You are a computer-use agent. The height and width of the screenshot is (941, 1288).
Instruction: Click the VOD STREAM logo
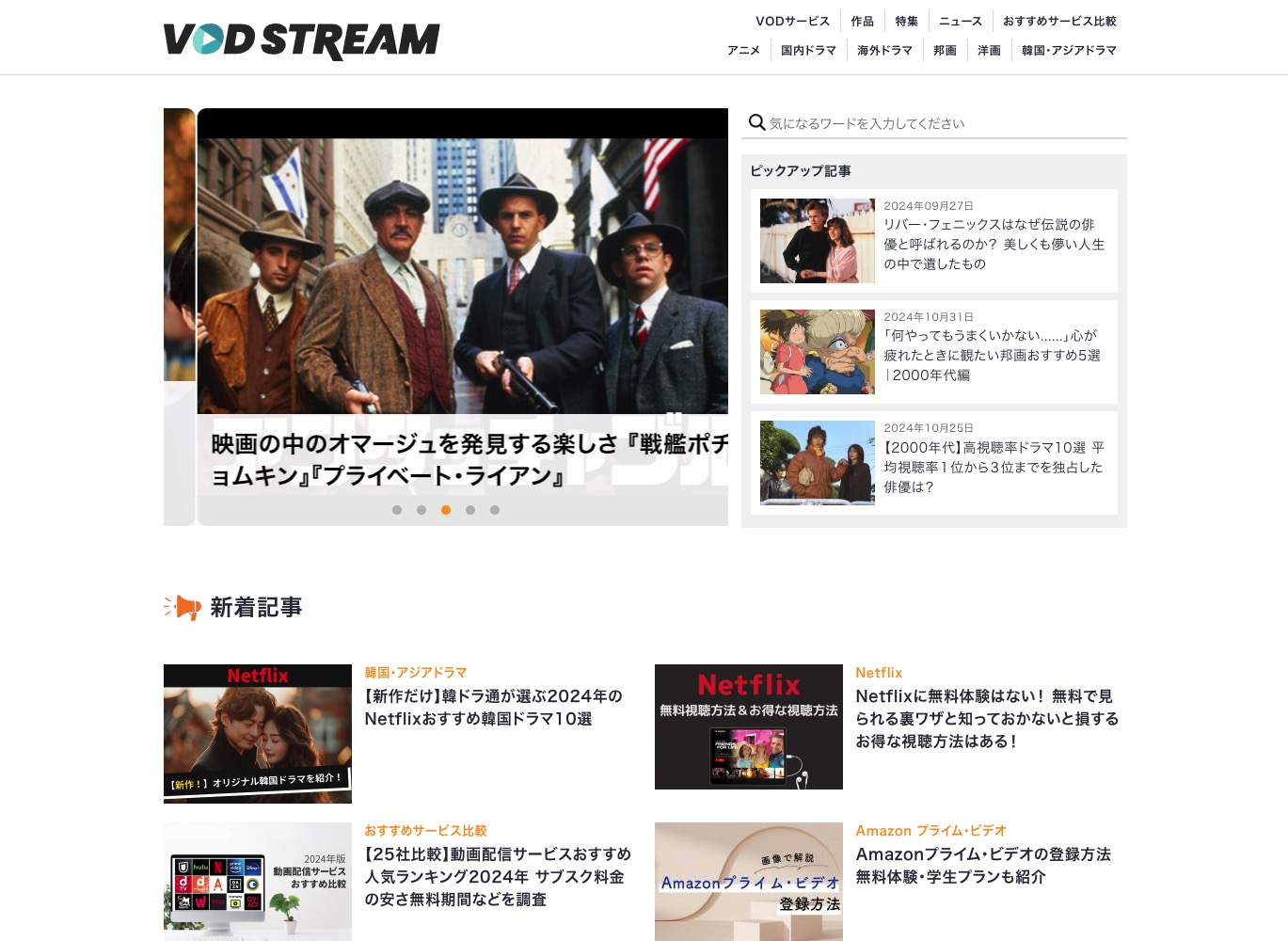[x=301, y=40]
